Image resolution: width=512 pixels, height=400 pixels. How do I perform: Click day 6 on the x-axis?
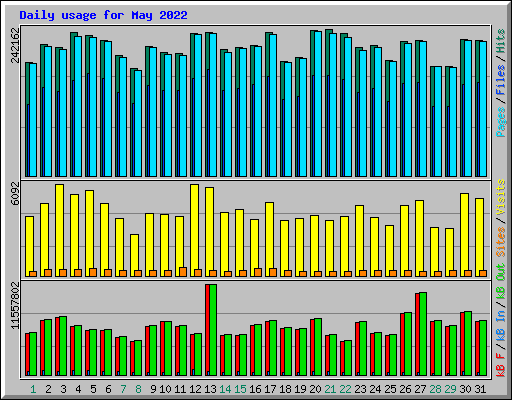click(x=108, y=389)
